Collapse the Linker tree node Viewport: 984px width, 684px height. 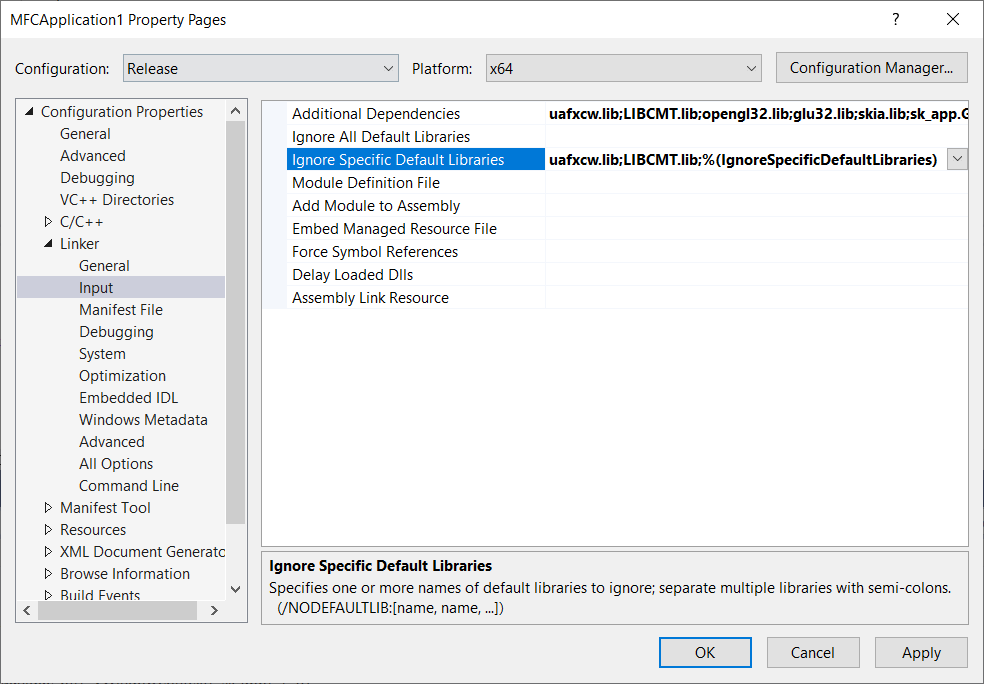point(48,243)
